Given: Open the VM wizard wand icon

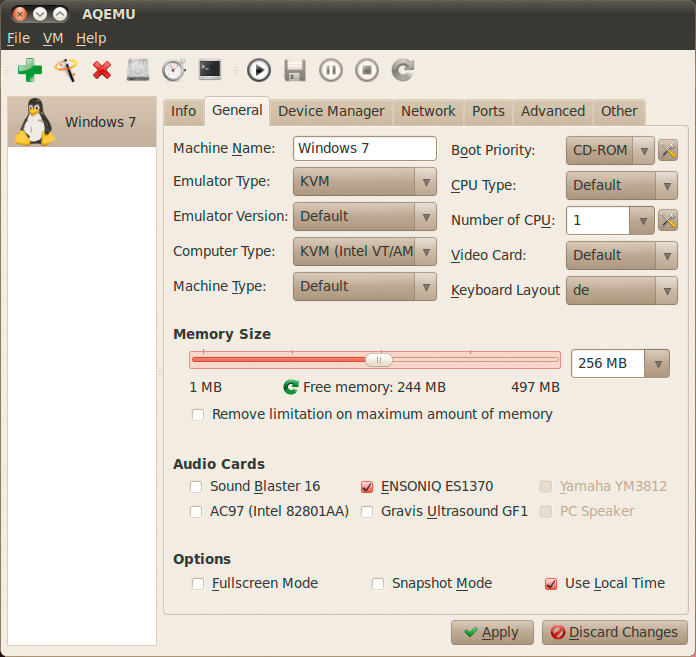Looking at the screenshot, I should pyautogui.click(x=66, y=70).
